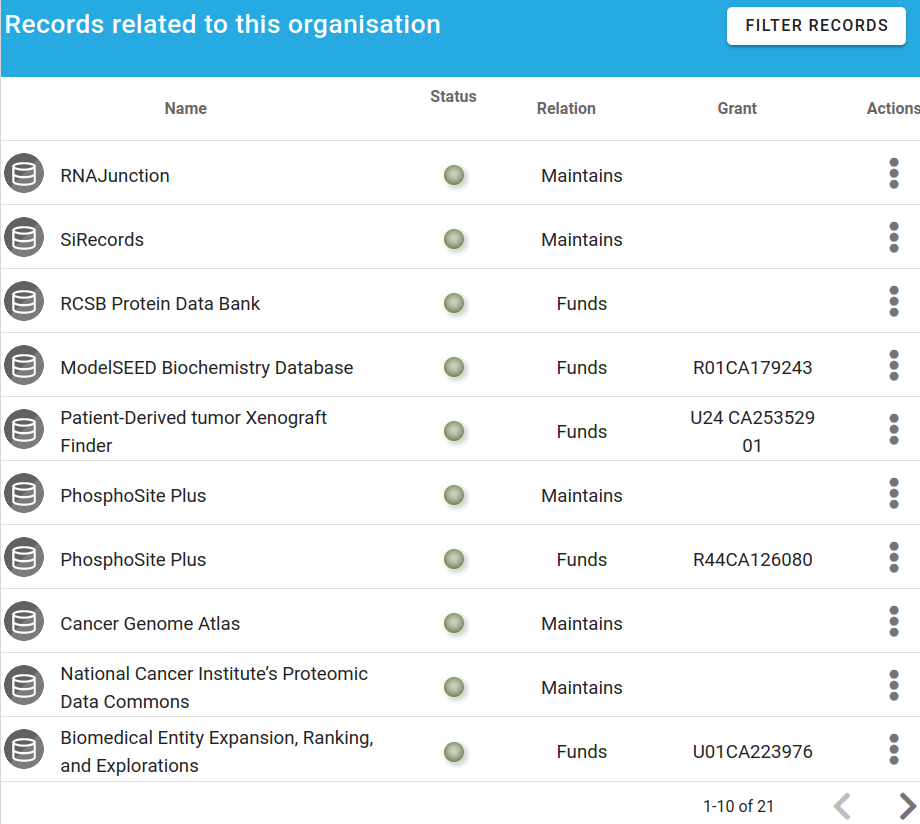Open actions menu for Patient-Derived tumor Xenograft Finder
The height and width of the screenshot is (824, 920).
click(x=894, y=429)
